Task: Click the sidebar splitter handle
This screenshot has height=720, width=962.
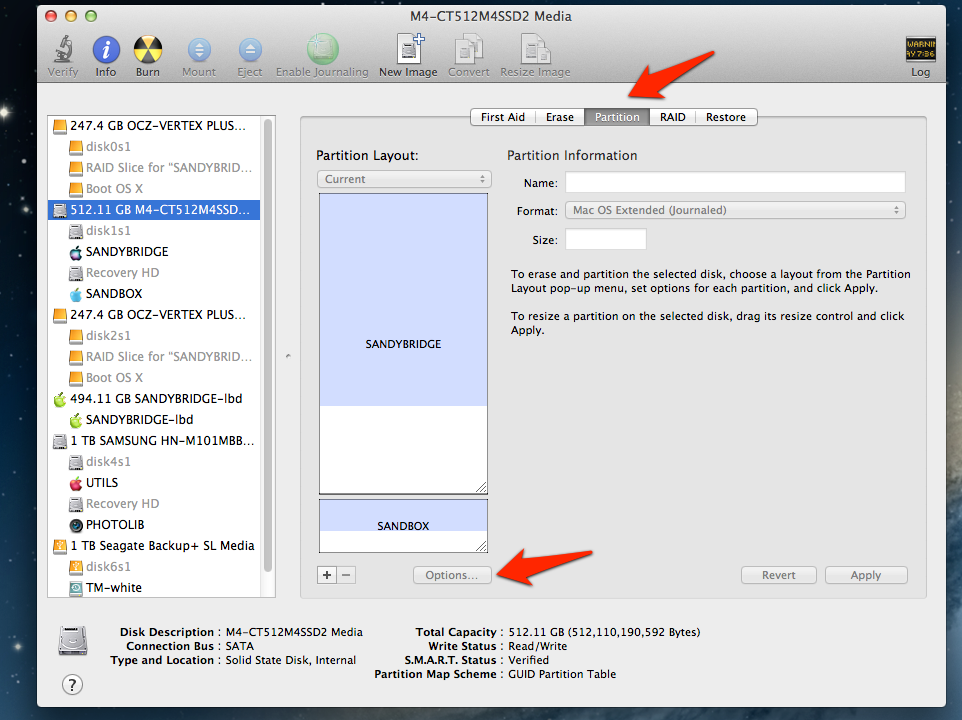Action: 288,356
